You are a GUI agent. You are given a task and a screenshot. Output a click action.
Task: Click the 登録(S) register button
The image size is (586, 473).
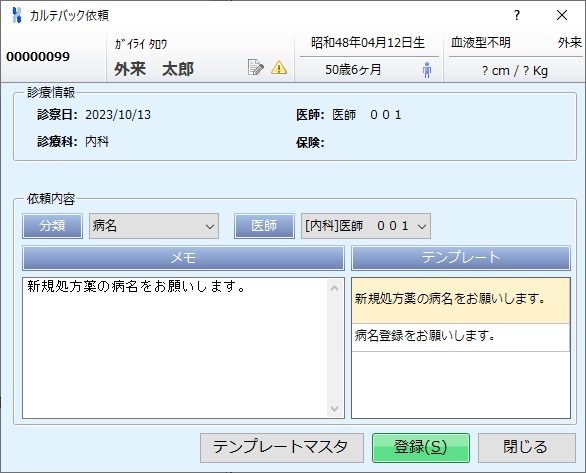pyautogui.click(x=421, y=448)
